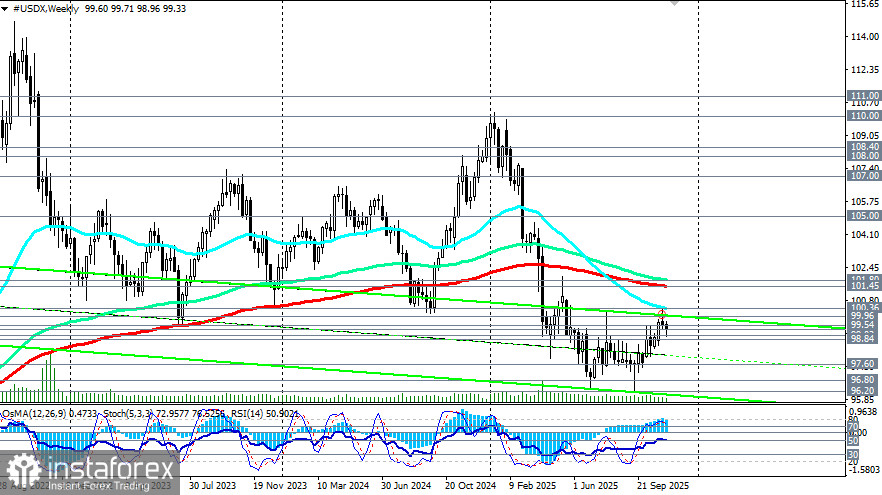Open the chart menu triangle beside #USDX
This screenshot has height=495, width=882.
[x=5, y=9]
